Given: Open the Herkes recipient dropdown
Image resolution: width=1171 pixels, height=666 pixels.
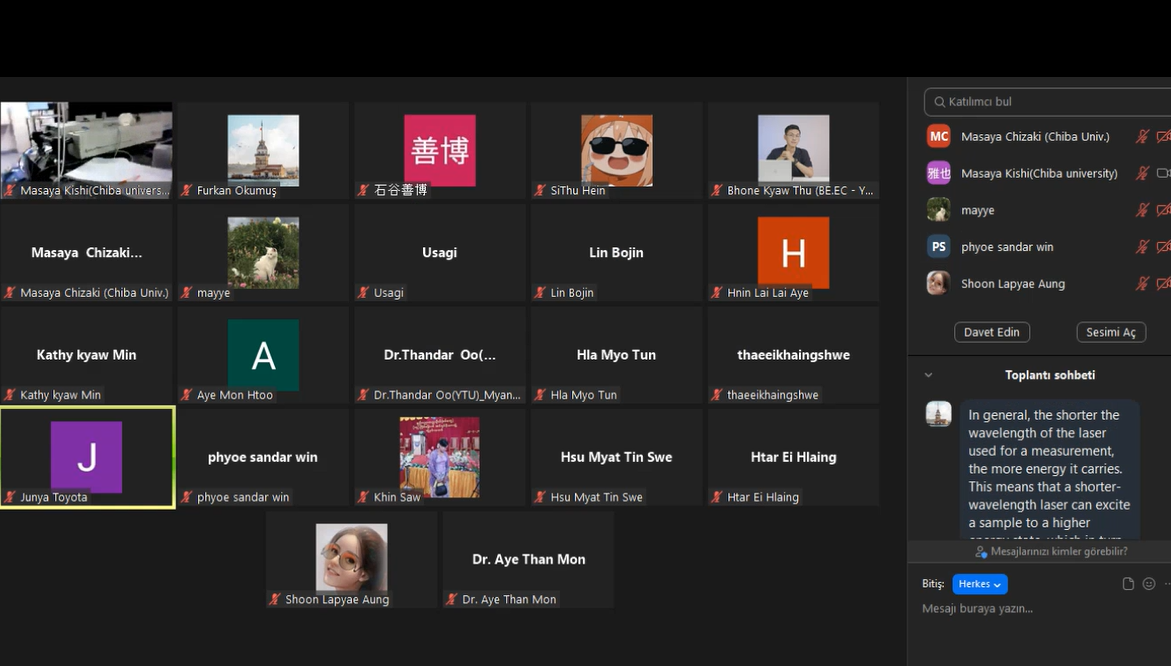Looking at the screenshot, I should click(979, 584).
